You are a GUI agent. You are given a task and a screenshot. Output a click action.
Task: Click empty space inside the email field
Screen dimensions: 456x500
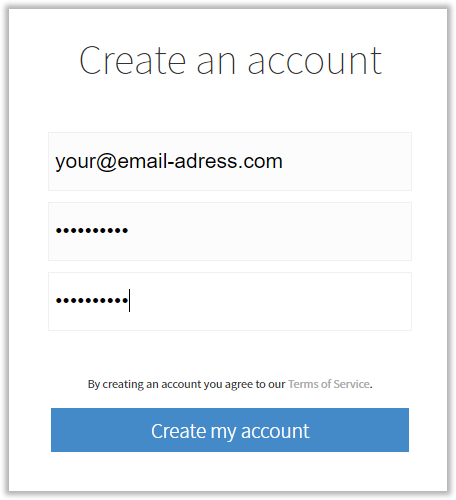347,161
